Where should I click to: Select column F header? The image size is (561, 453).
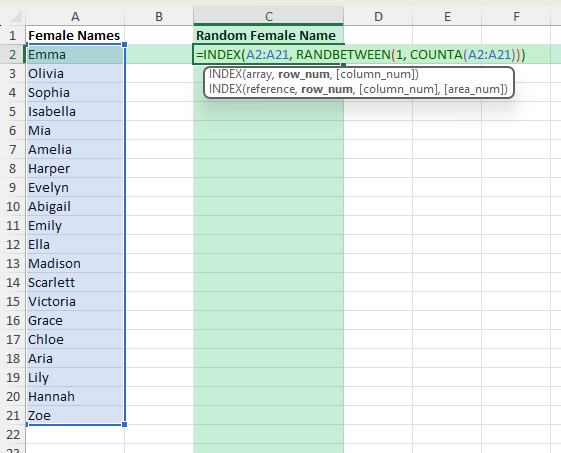(516, 16)
